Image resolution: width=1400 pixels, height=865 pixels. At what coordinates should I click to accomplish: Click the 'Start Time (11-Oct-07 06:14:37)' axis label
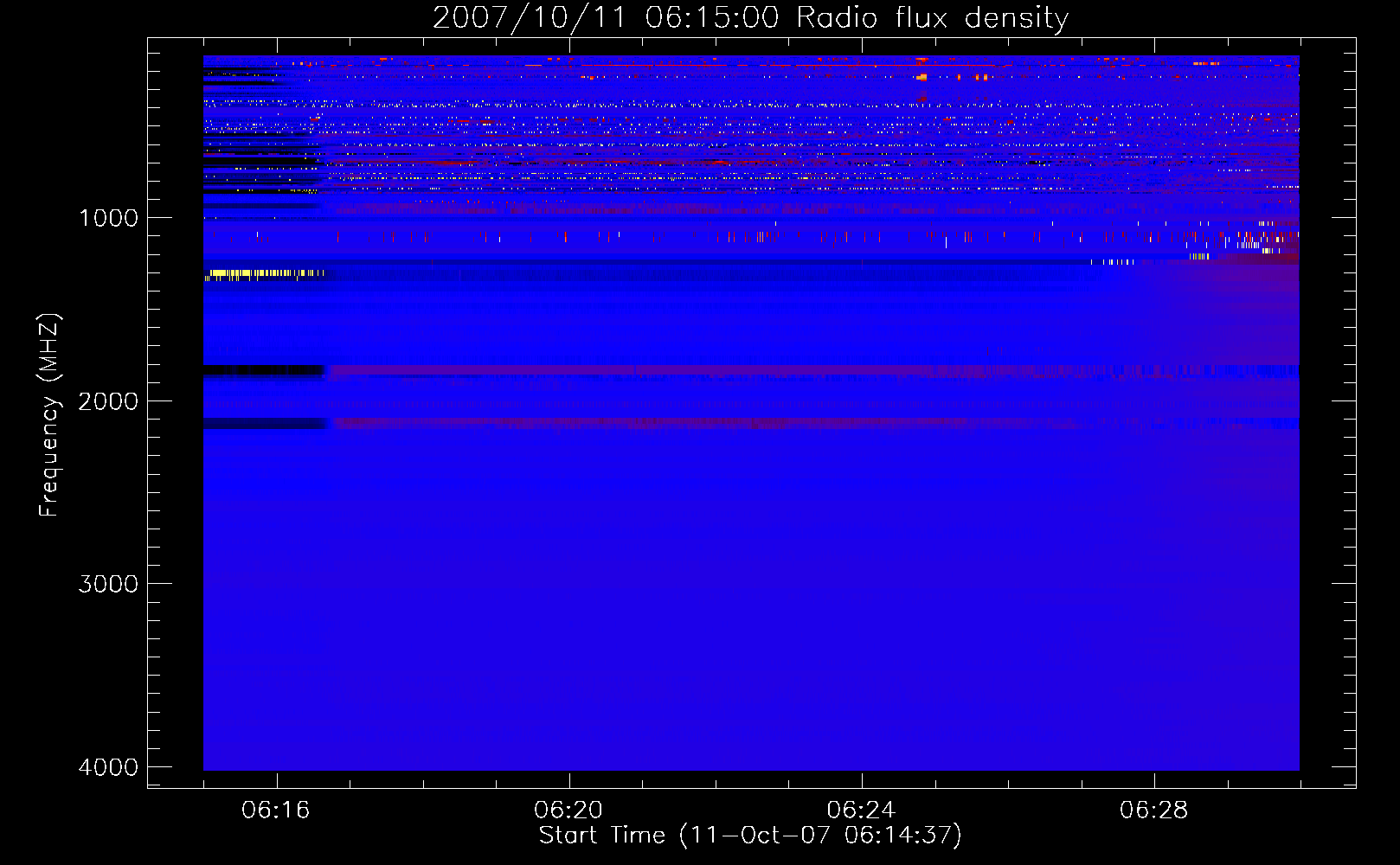pos(750,836)
